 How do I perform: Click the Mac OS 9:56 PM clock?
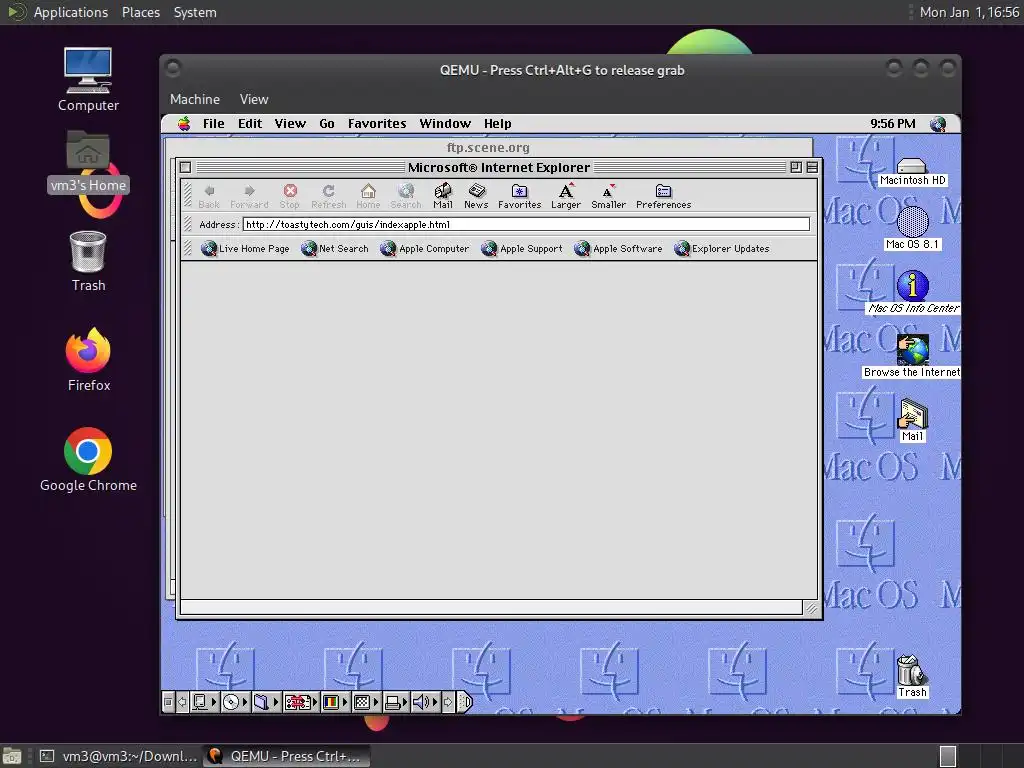[892, 123]
